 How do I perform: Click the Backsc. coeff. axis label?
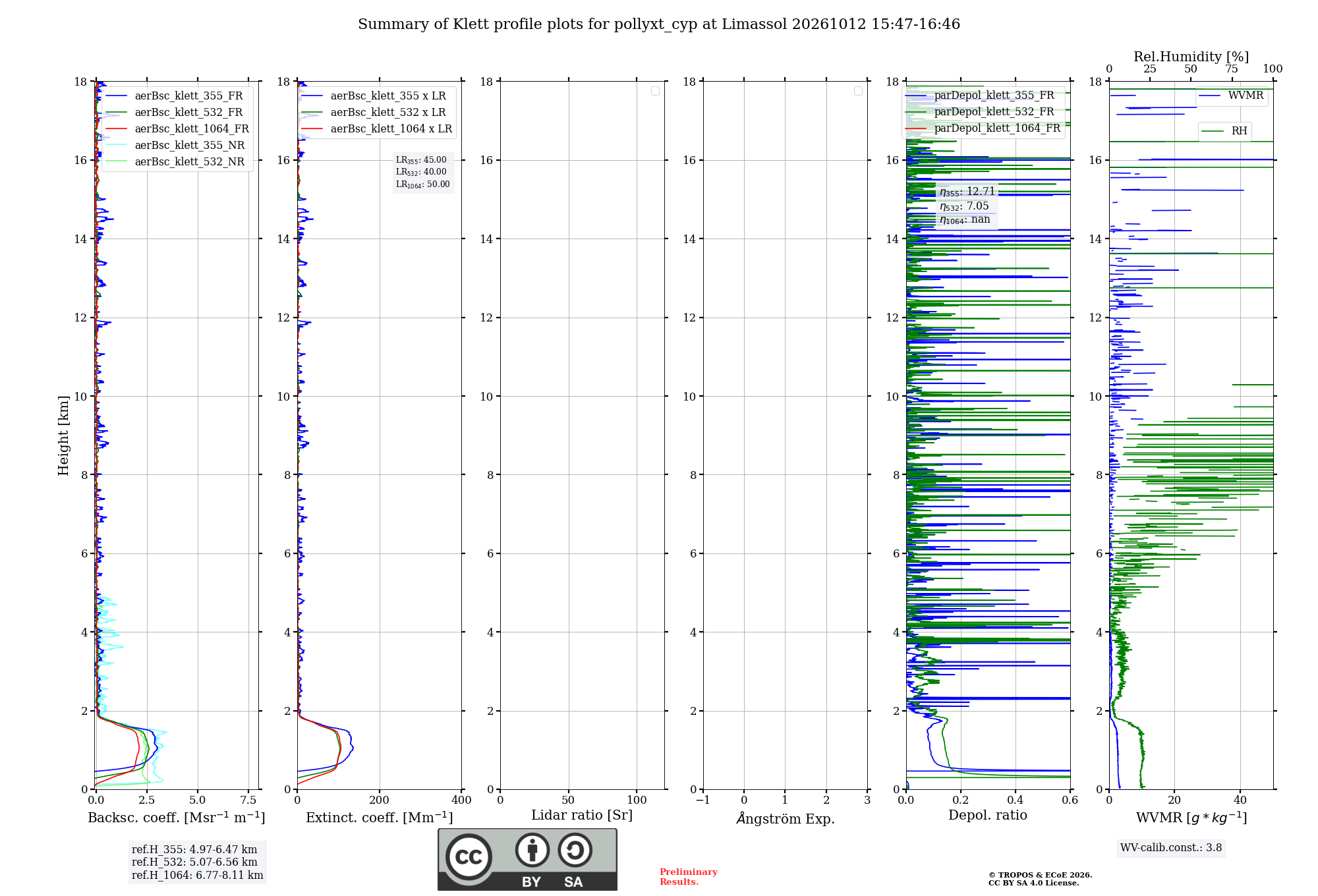[177, 818]
